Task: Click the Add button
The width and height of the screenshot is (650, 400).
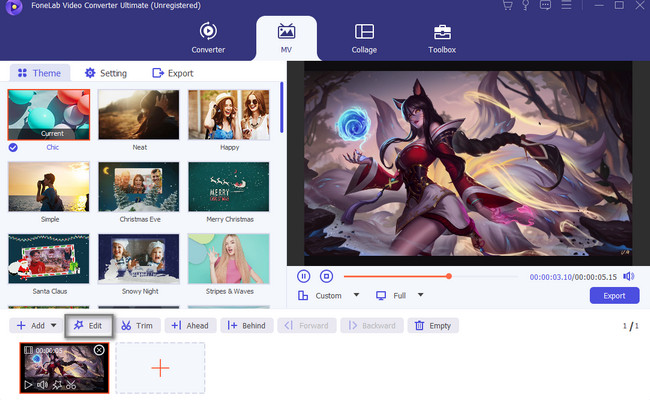Action: (x=30, y=325)
